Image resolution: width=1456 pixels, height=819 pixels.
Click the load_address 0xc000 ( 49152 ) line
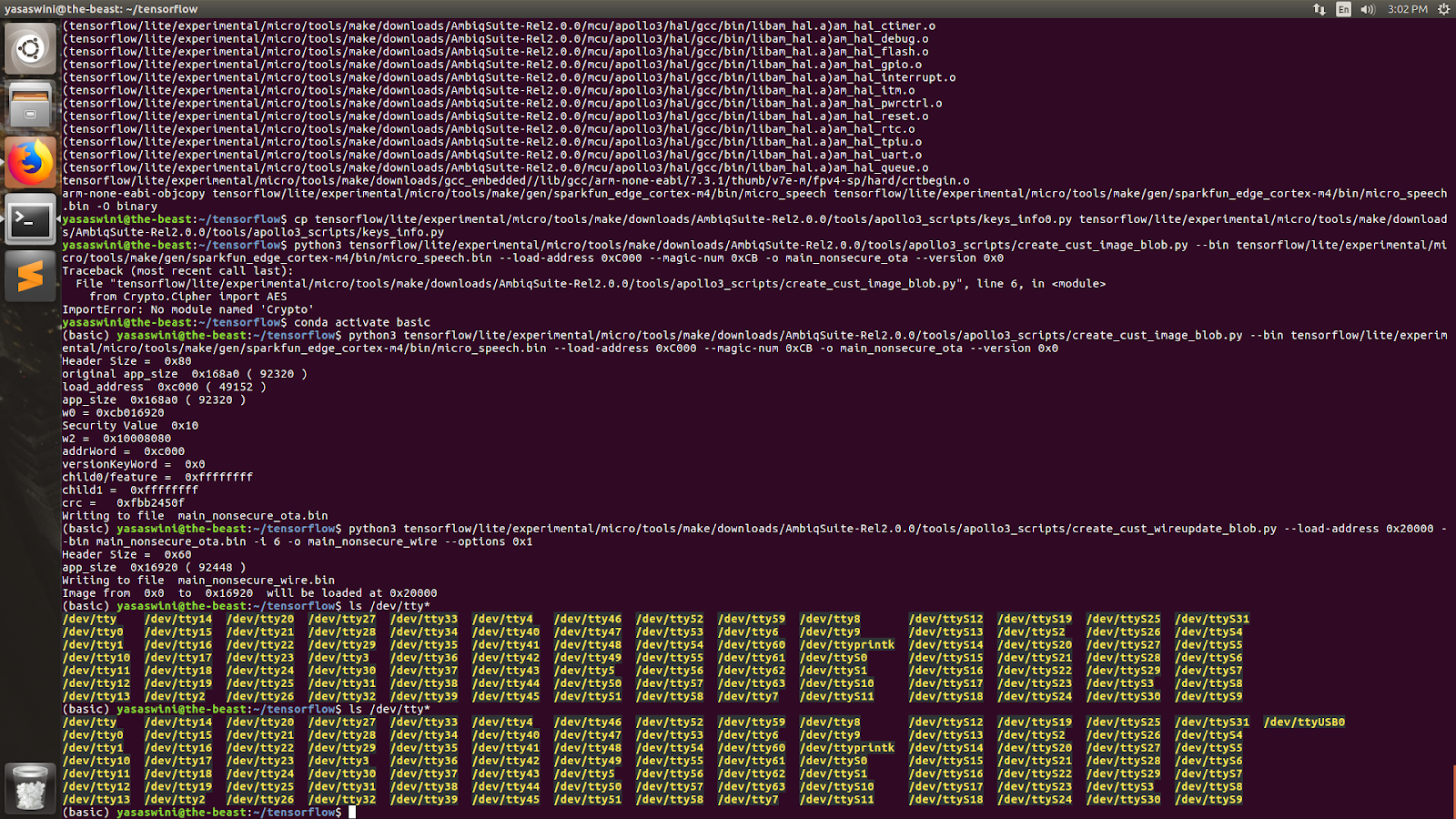(164, 387)
